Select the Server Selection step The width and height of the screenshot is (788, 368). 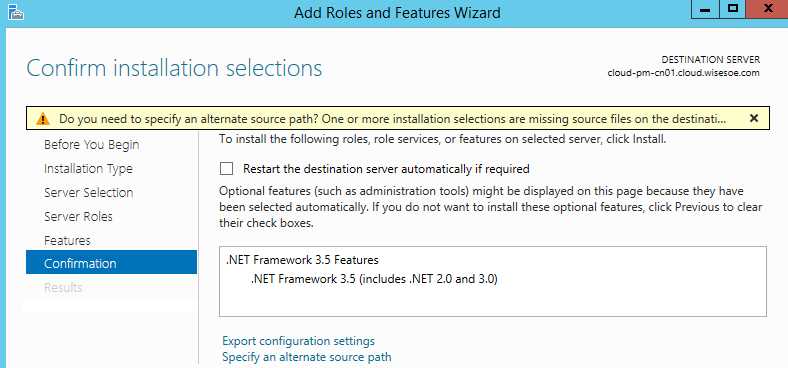tap(88, 193)
